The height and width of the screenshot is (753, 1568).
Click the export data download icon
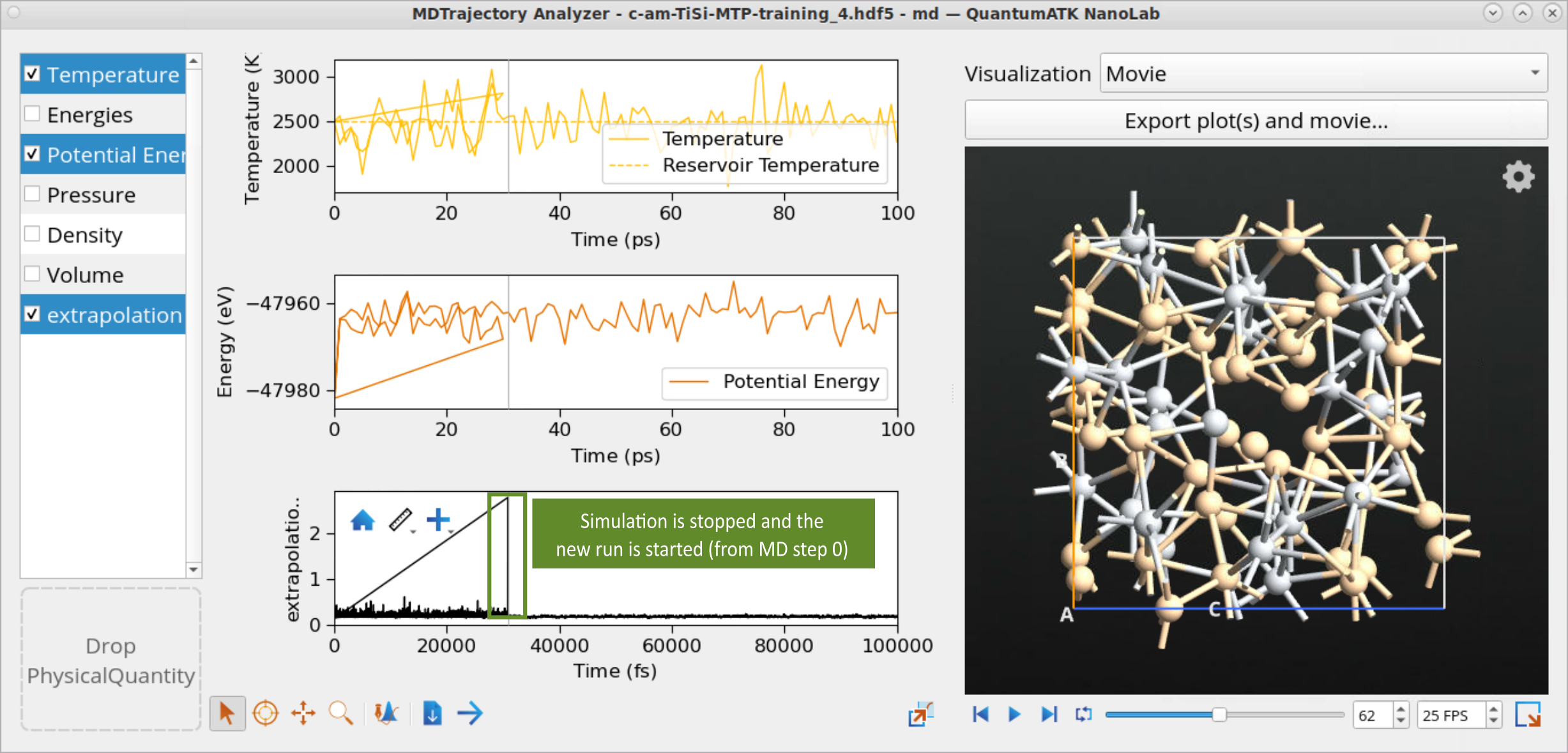point(432,713)
